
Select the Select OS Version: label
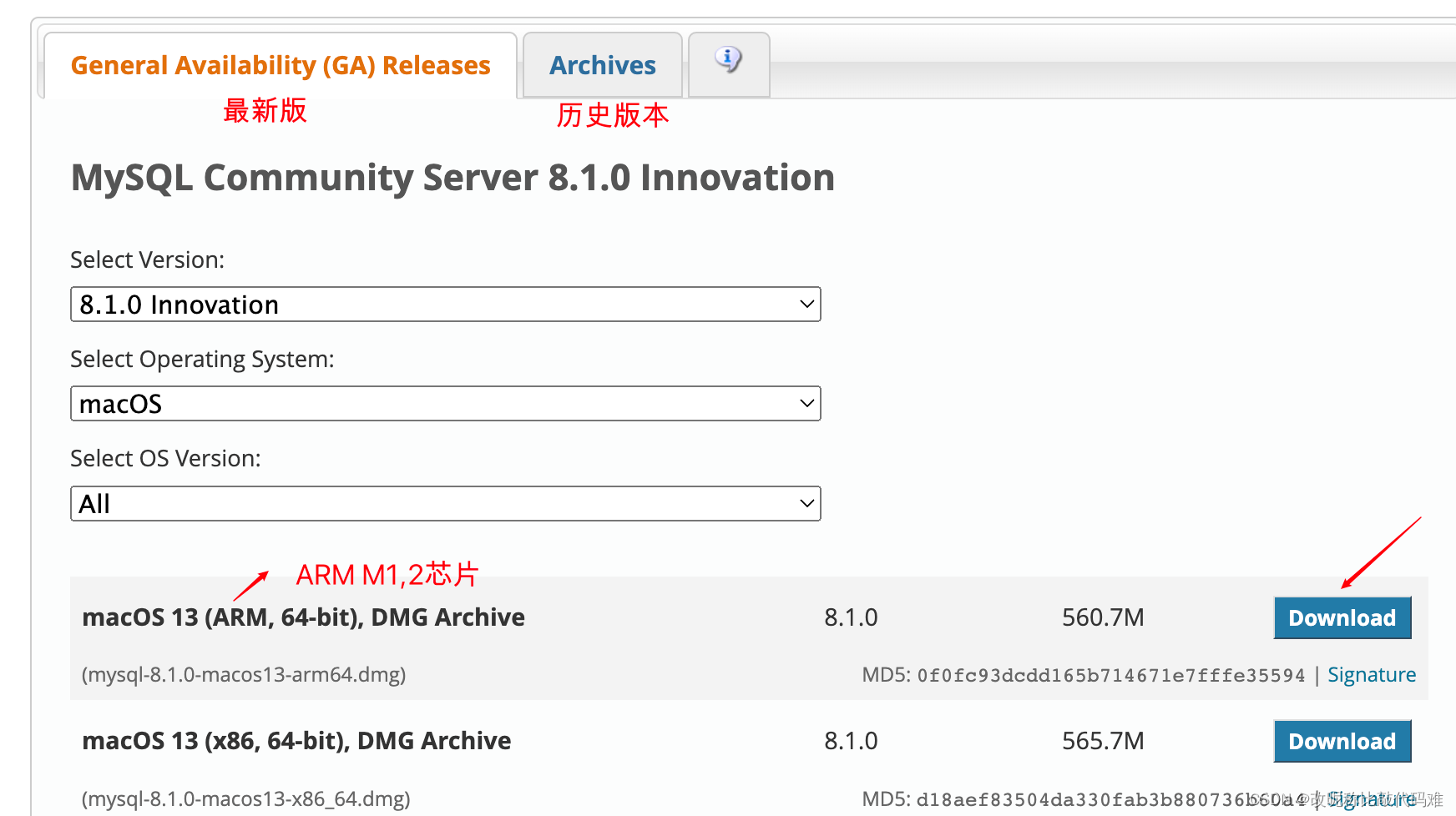165,459
